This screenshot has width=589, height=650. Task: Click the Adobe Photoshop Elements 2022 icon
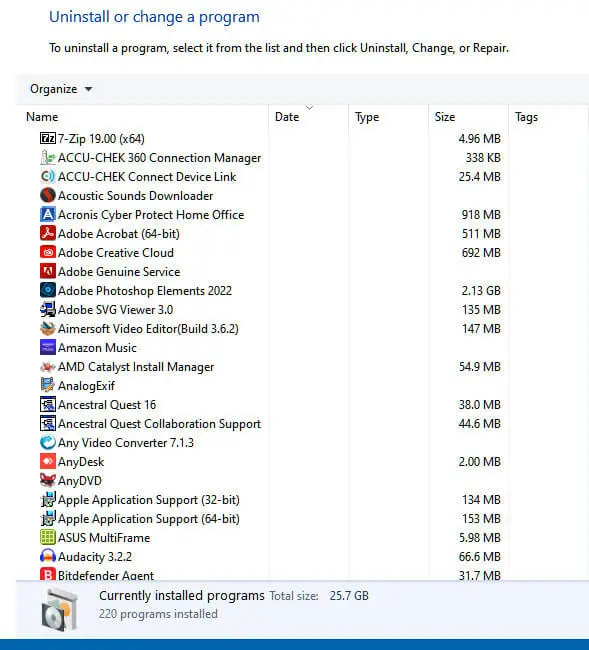(x=48, y=290)
